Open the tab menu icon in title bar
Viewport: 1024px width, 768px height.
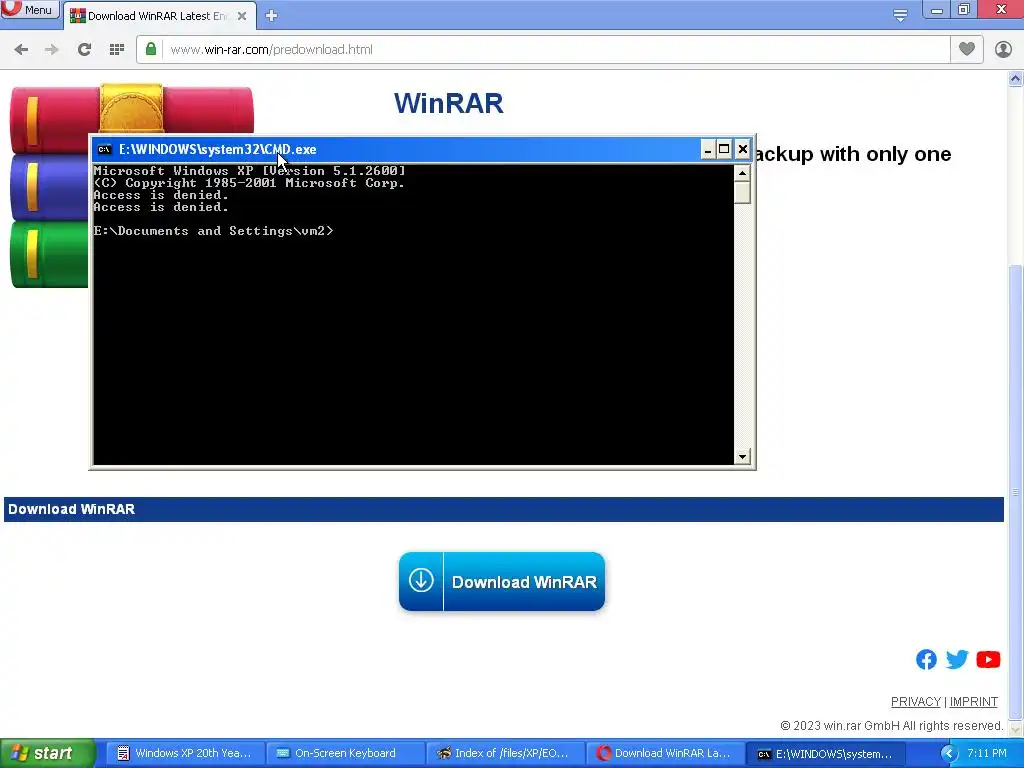pyautogui.click(x=901, y=15)
